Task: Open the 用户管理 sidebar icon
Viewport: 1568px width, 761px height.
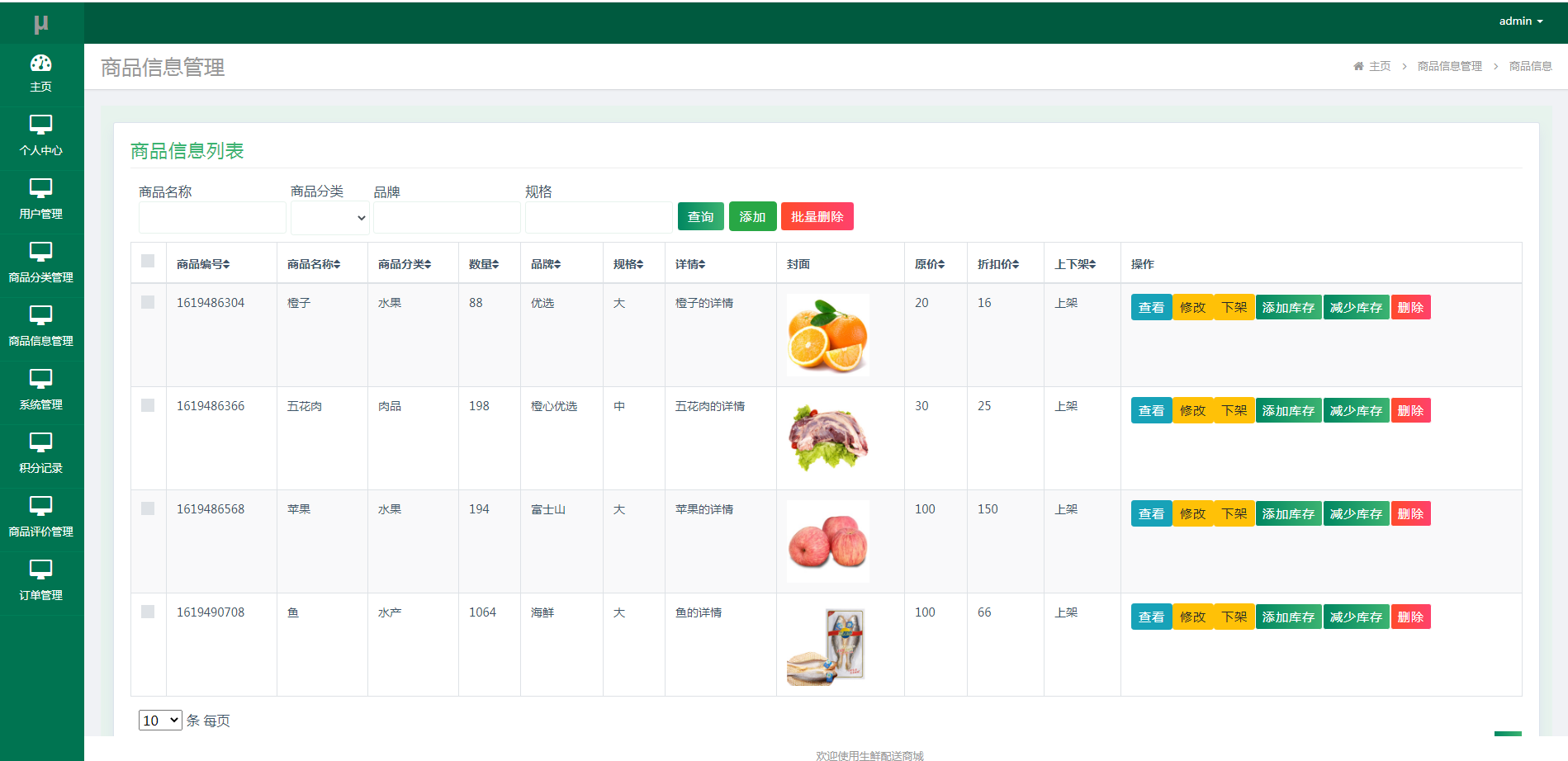Action: coord(40,188)
